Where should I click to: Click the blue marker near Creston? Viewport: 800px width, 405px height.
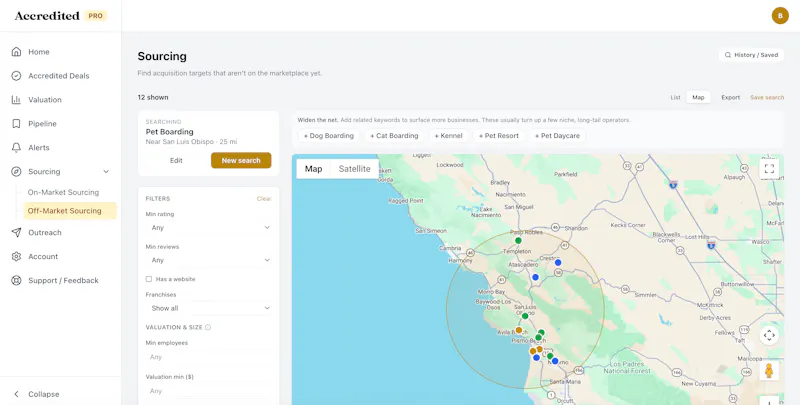tap(558, 263)
